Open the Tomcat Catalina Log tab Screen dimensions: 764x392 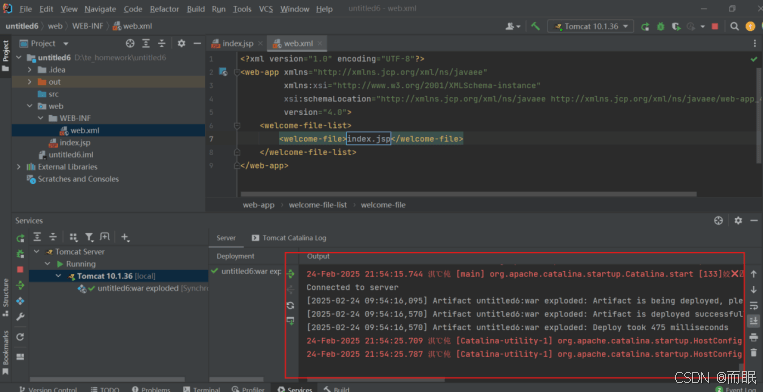[x=289, y=238]
